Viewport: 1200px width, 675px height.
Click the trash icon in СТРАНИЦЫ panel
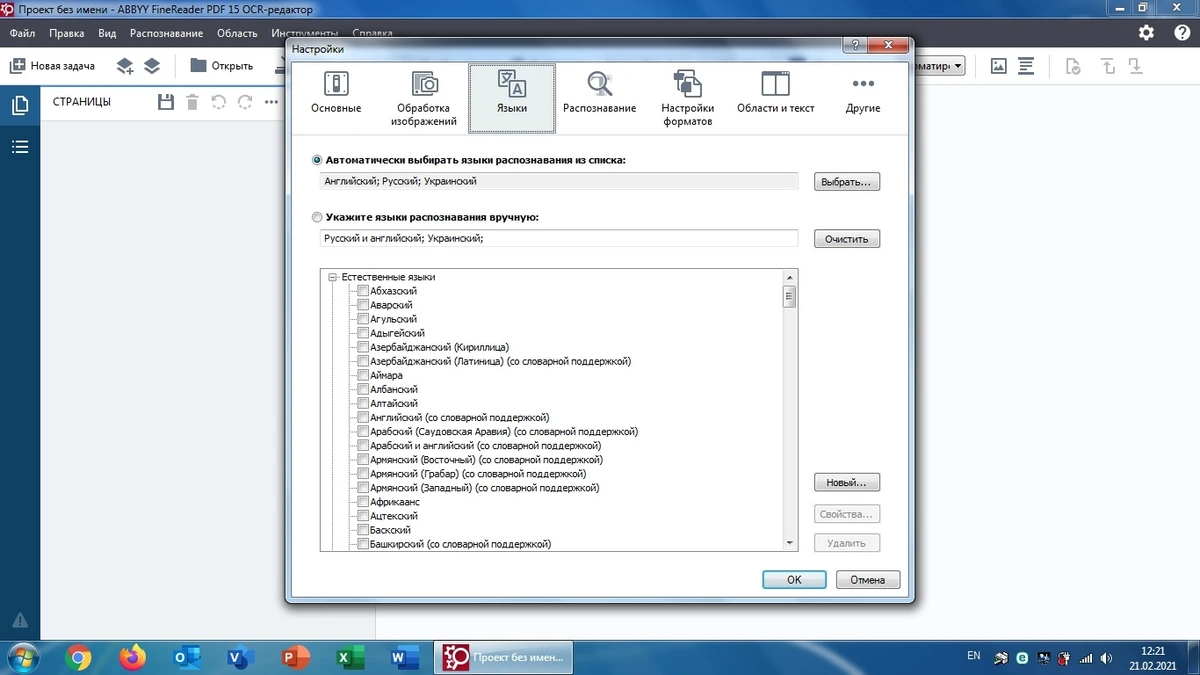tap(192, 102)
